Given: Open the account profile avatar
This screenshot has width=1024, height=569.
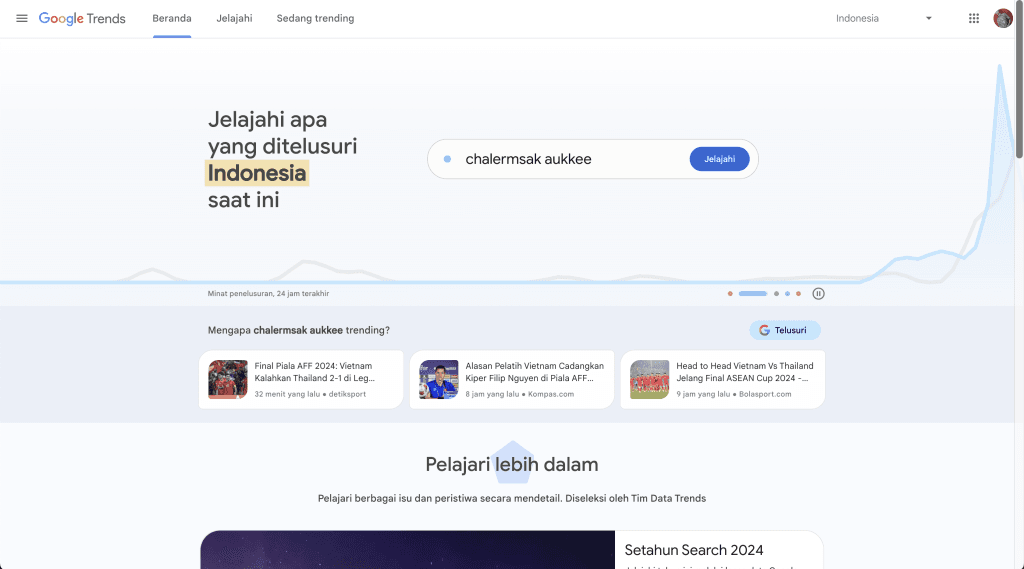Looking at the screenshot, I should [x=1002, y=18].
